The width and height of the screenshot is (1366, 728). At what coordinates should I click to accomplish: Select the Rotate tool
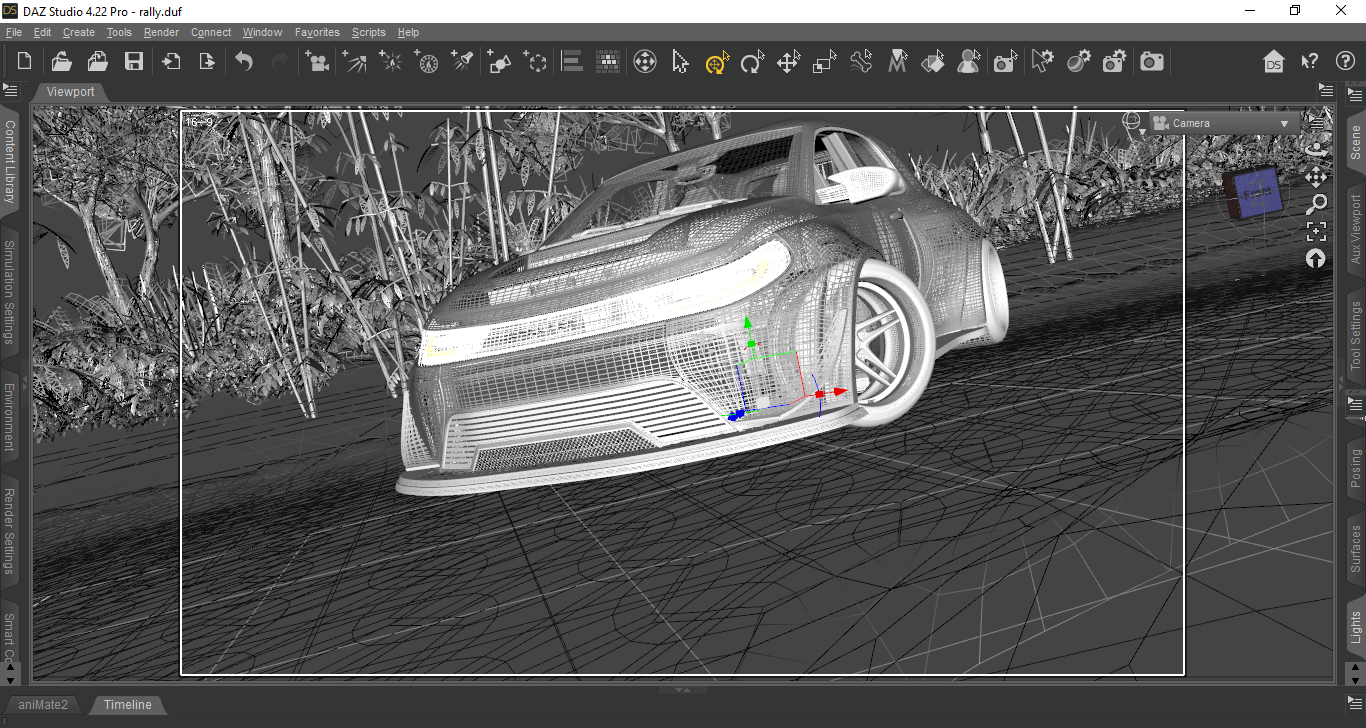(x=752, y=63)
